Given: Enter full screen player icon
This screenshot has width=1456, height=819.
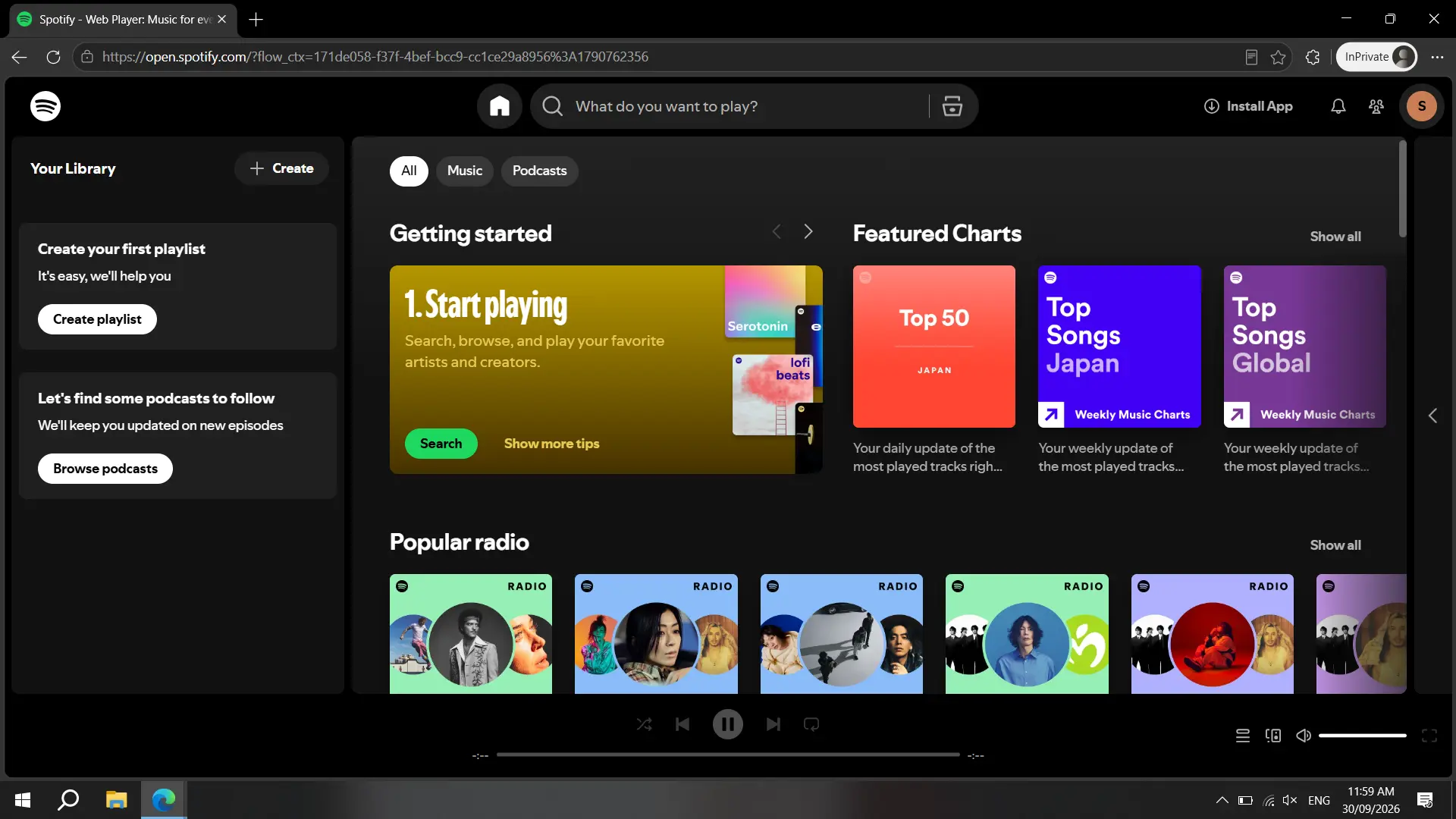Looking at the screenshot, I should click(1429, 736).
